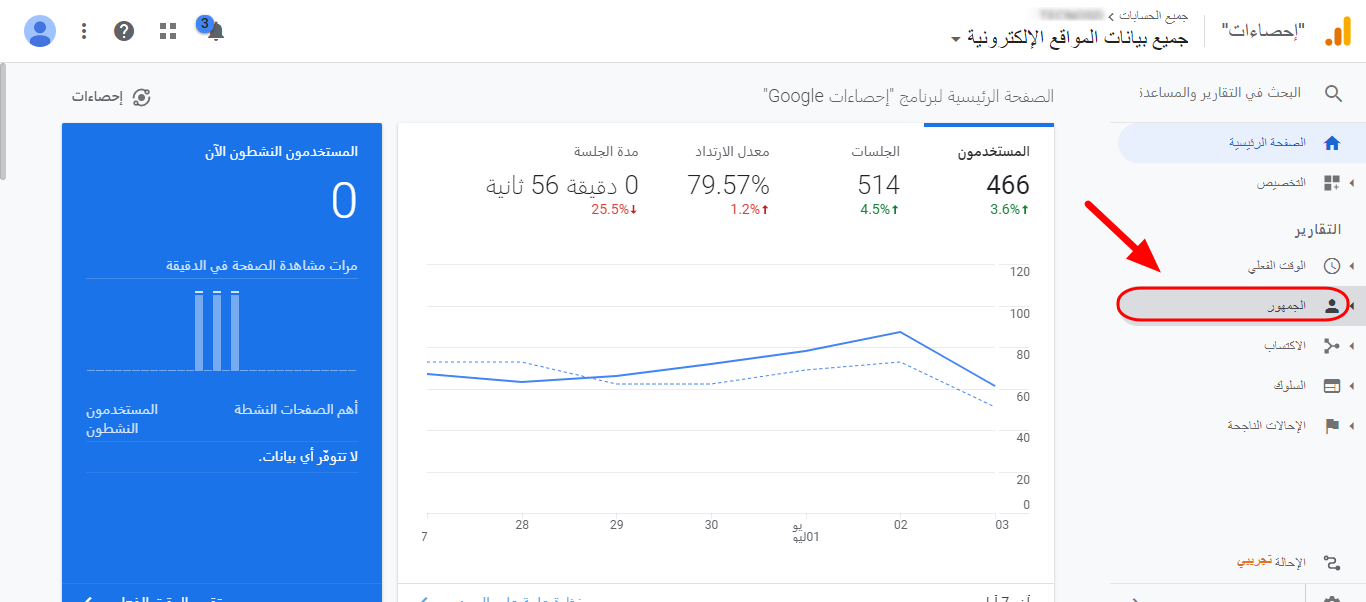The height and width of the screenshot is (602, 1366).
Task: Click the sessions value 514
Action: tap(879, 185)
